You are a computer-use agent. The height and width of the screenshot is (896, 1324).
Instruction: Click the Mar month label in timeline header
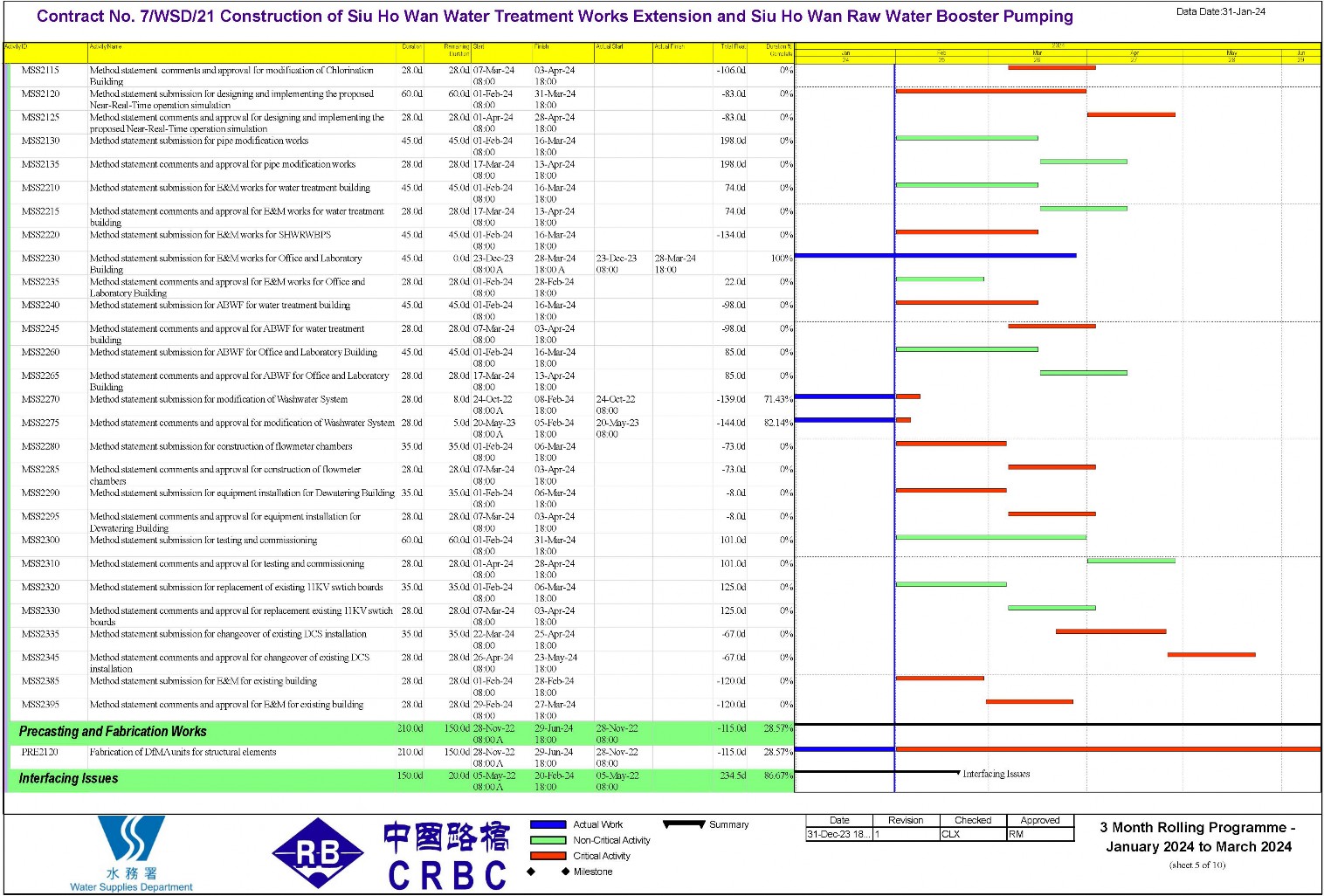tap(1037, 52)
